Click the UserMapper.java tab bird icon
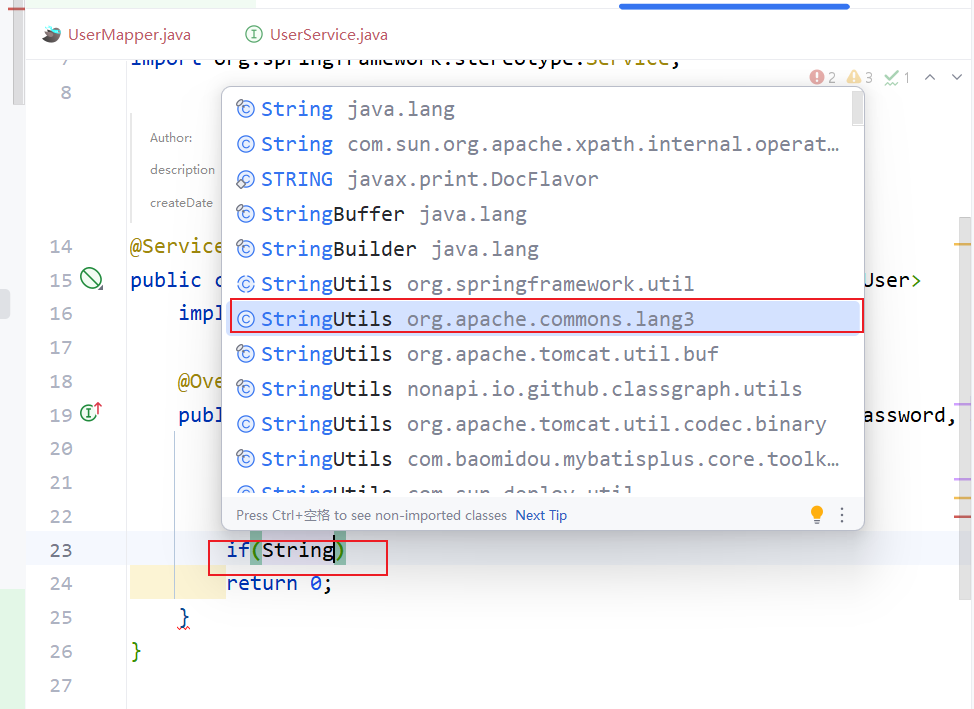This screenshot has width=974, height=709. pos(52,35)
